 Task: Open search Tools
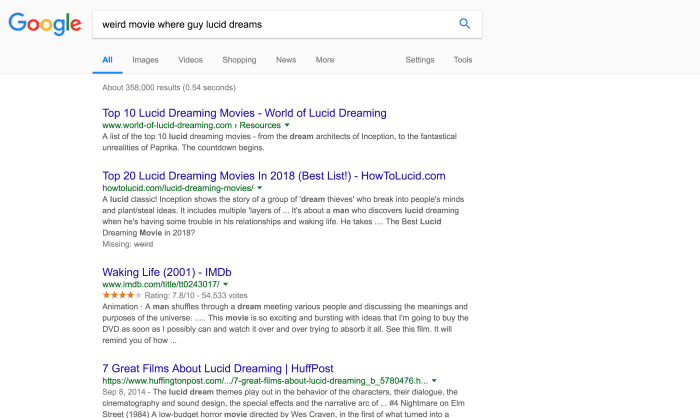(x=462, y=60)
